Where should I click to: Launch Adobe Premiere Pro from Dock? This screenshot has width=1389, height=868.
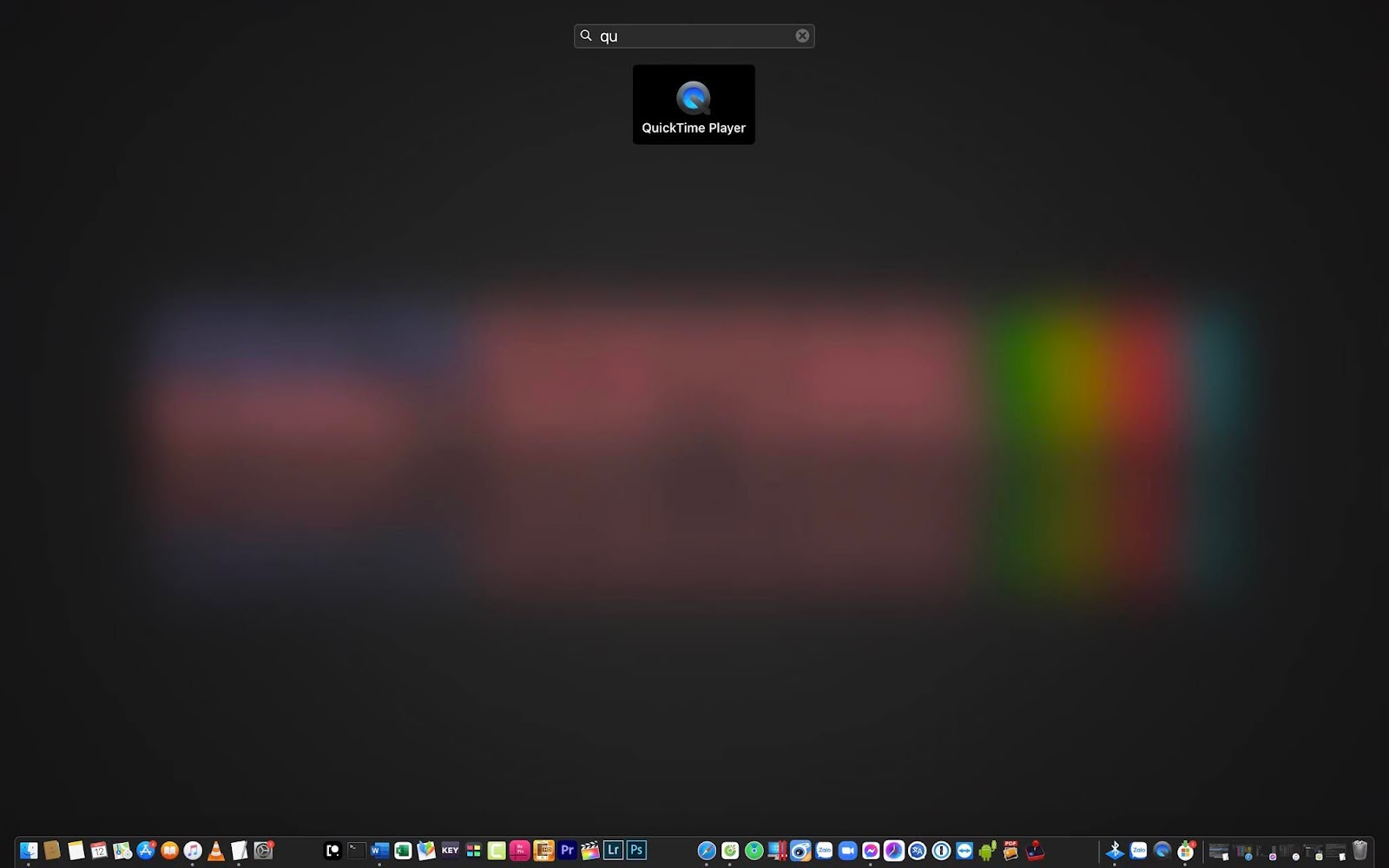pyautogui.click(x=567, y=850)
